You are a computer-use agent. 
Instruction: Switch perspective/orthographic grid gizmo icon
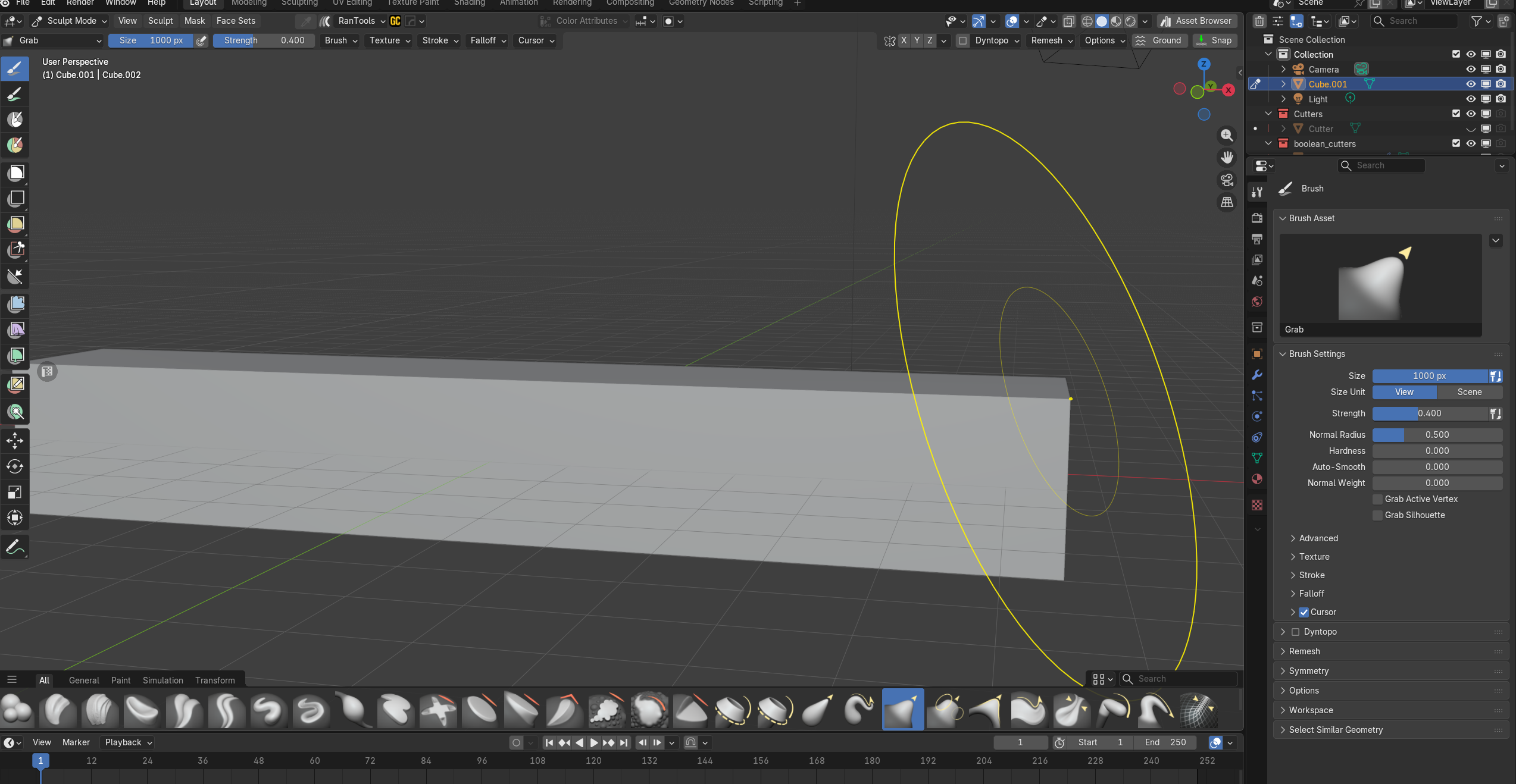[x=1227, y=202]
